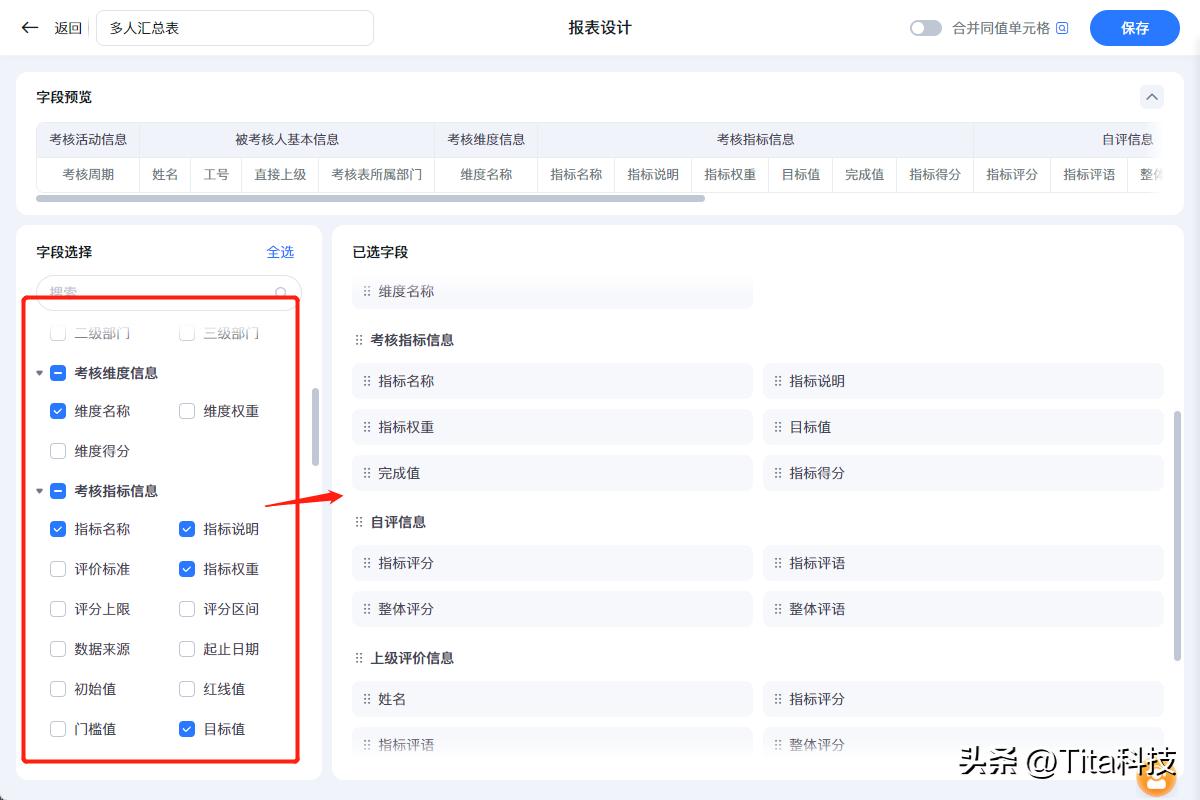Uncheck the 指标权重 checkbox in field list

coord(187,569)
